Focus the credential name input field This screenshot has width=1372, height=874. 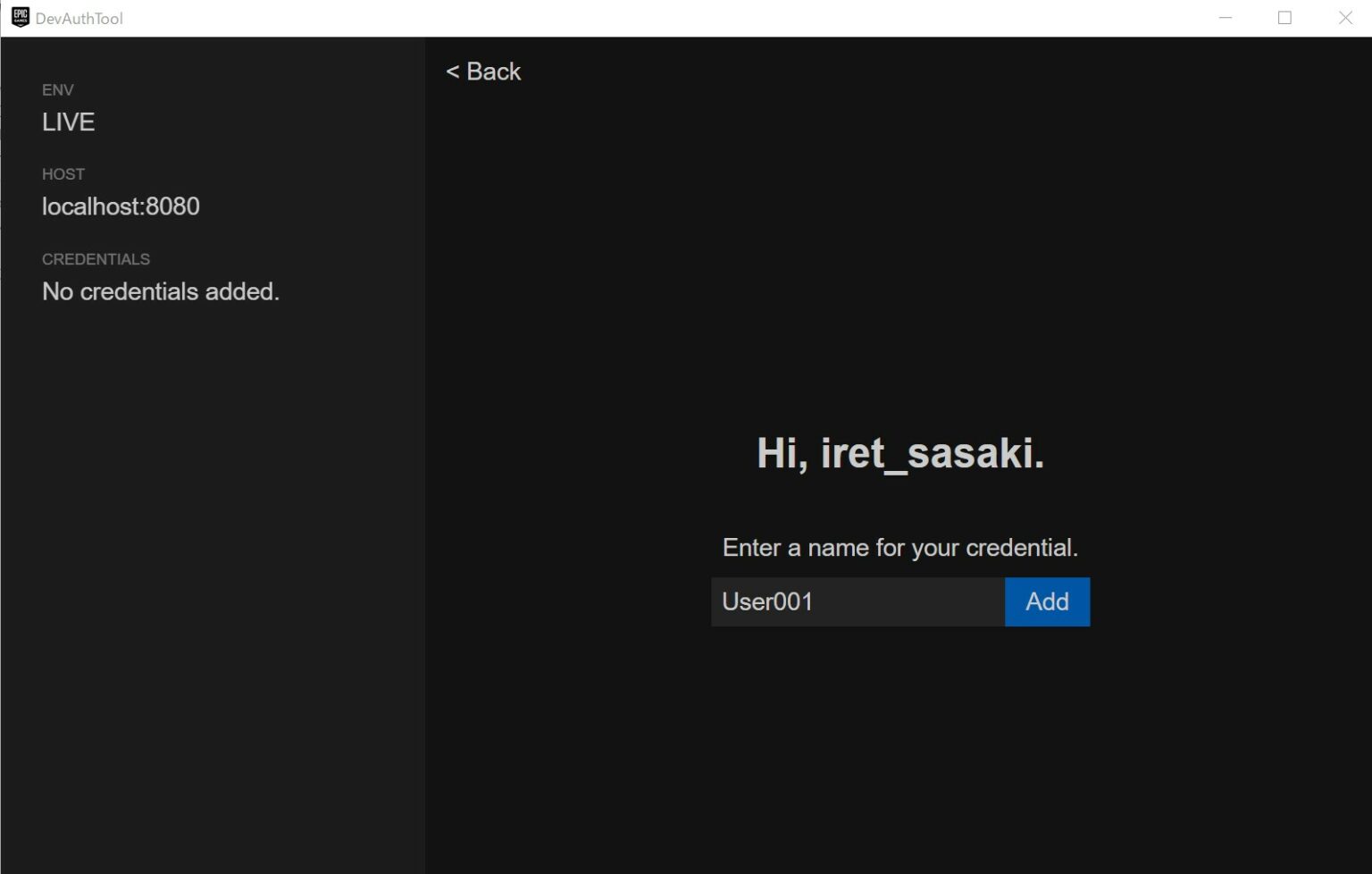[857, 601]
